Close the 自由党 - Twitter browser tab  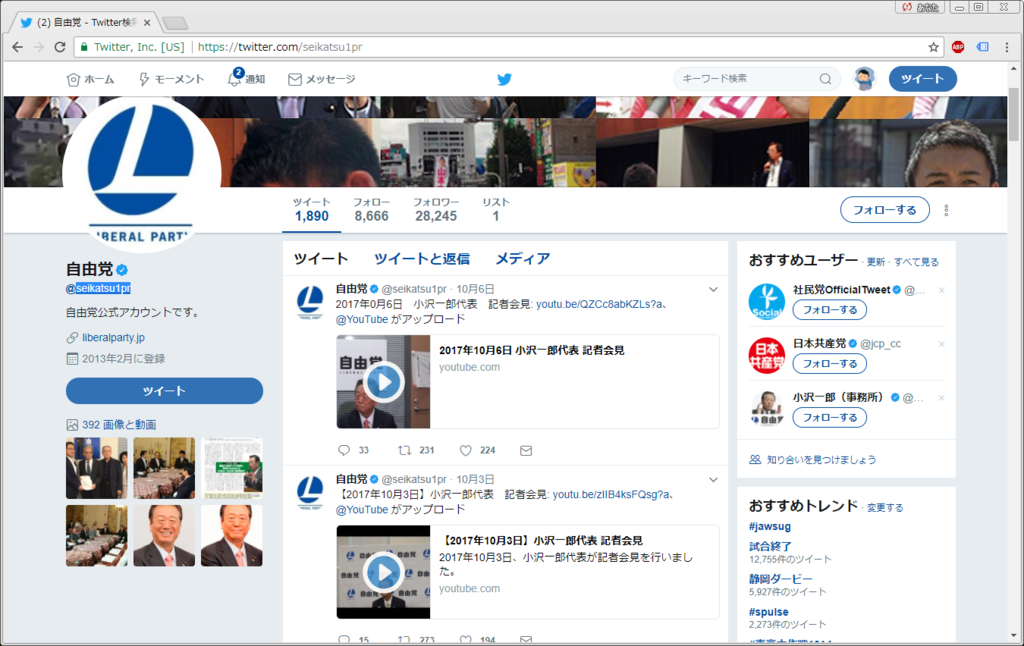click(x=147, y=22)
